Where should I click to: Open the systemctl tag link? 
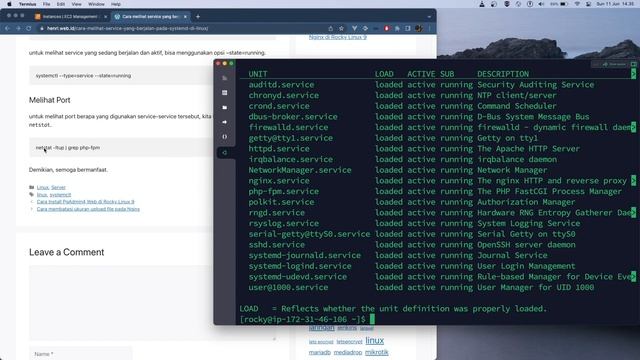click(x=60, y=195)
